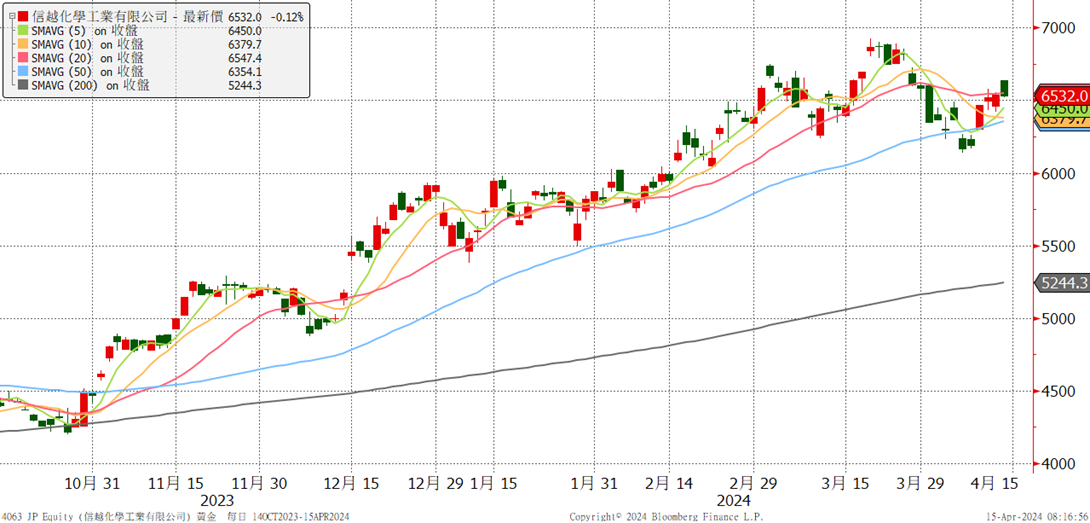Select SMAVG (20) on 收盤 legend row
1090x523 pixels.
point(87,58)
